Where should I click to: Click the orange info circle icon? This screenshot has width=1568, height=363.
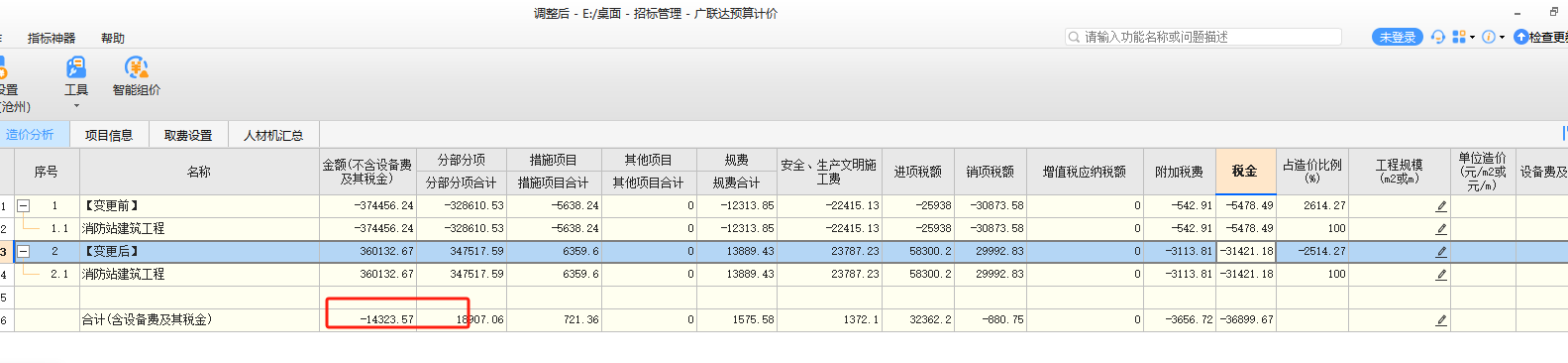click(x=1488, y=37)
